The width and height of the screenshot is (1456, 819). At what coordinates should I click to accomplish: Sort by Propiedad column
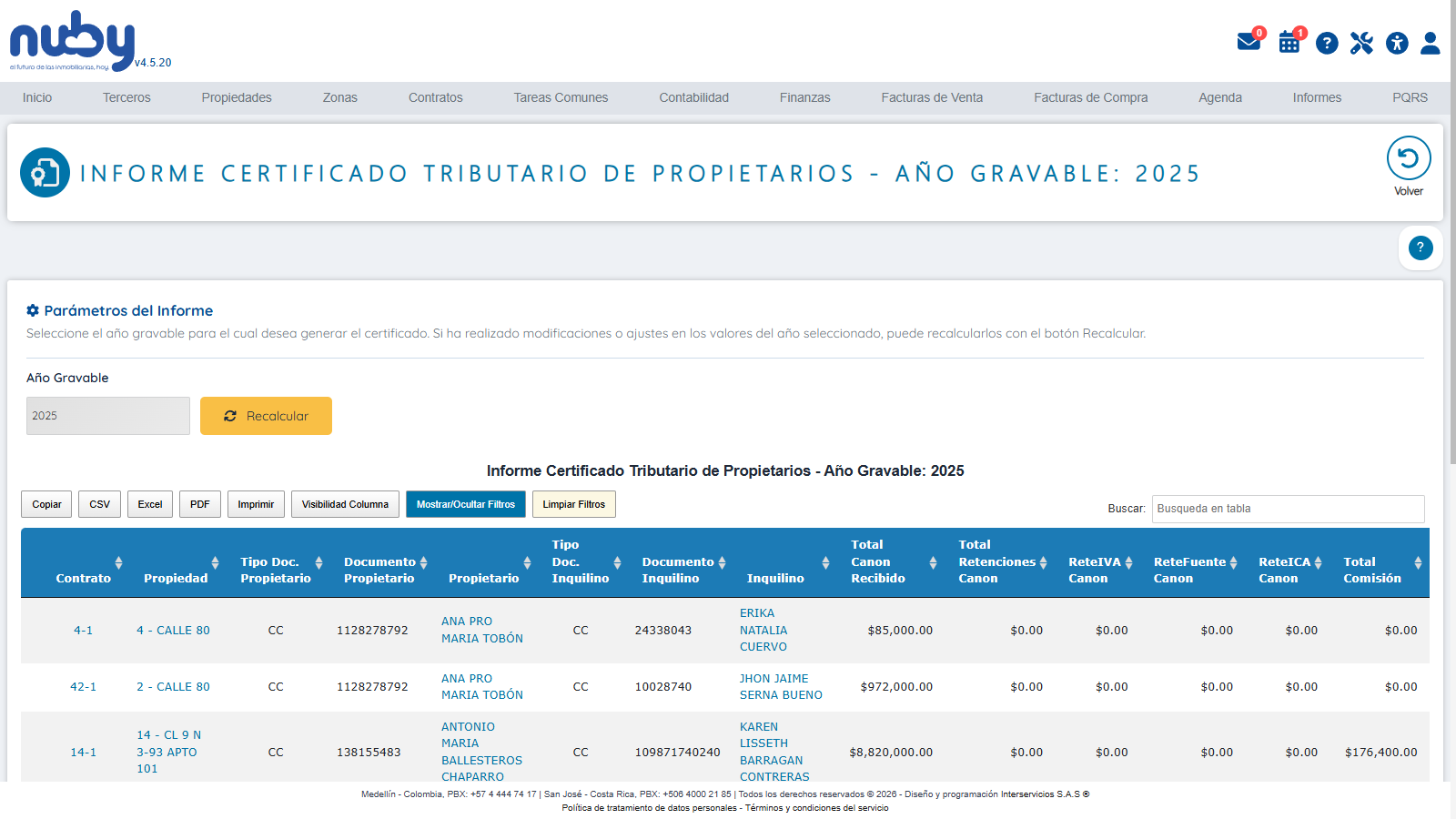pos(215,562)
